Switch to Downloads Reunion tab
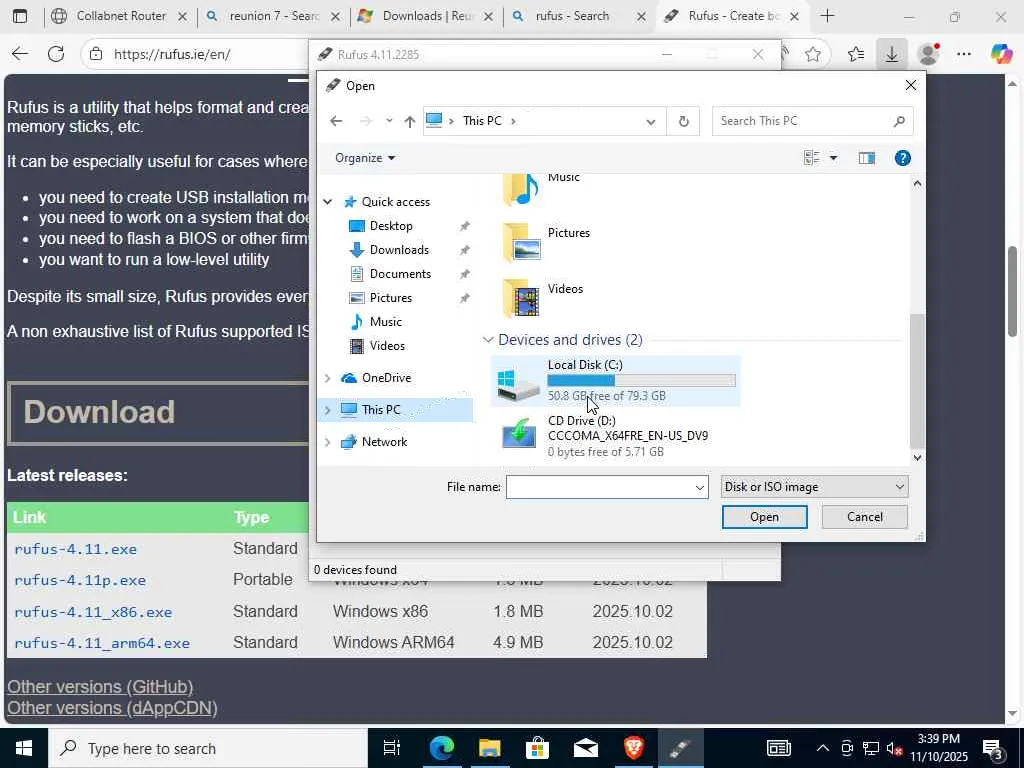 [426, 16]
